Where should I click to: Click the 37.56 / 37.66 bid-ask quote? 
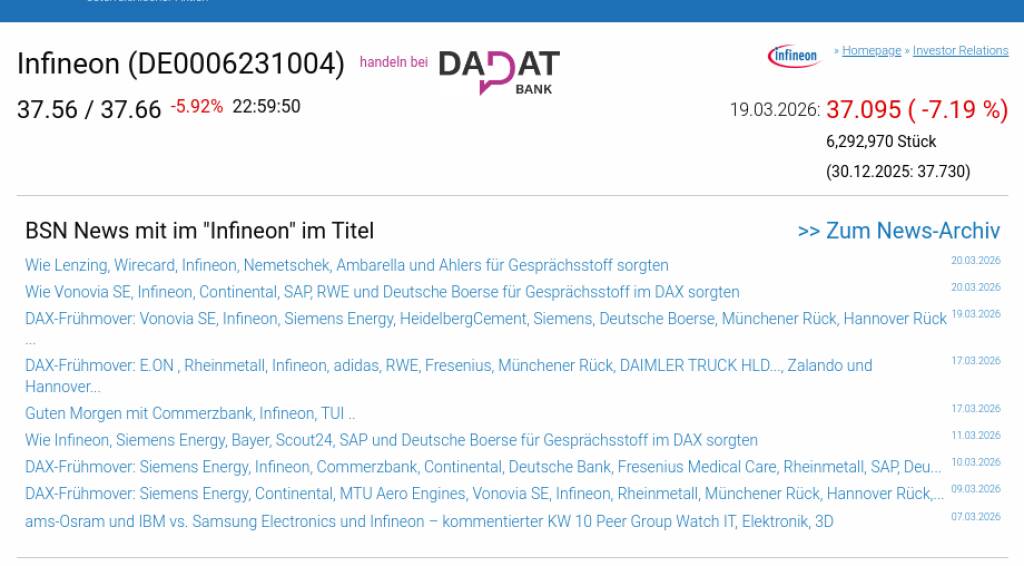tap(89, 109)
